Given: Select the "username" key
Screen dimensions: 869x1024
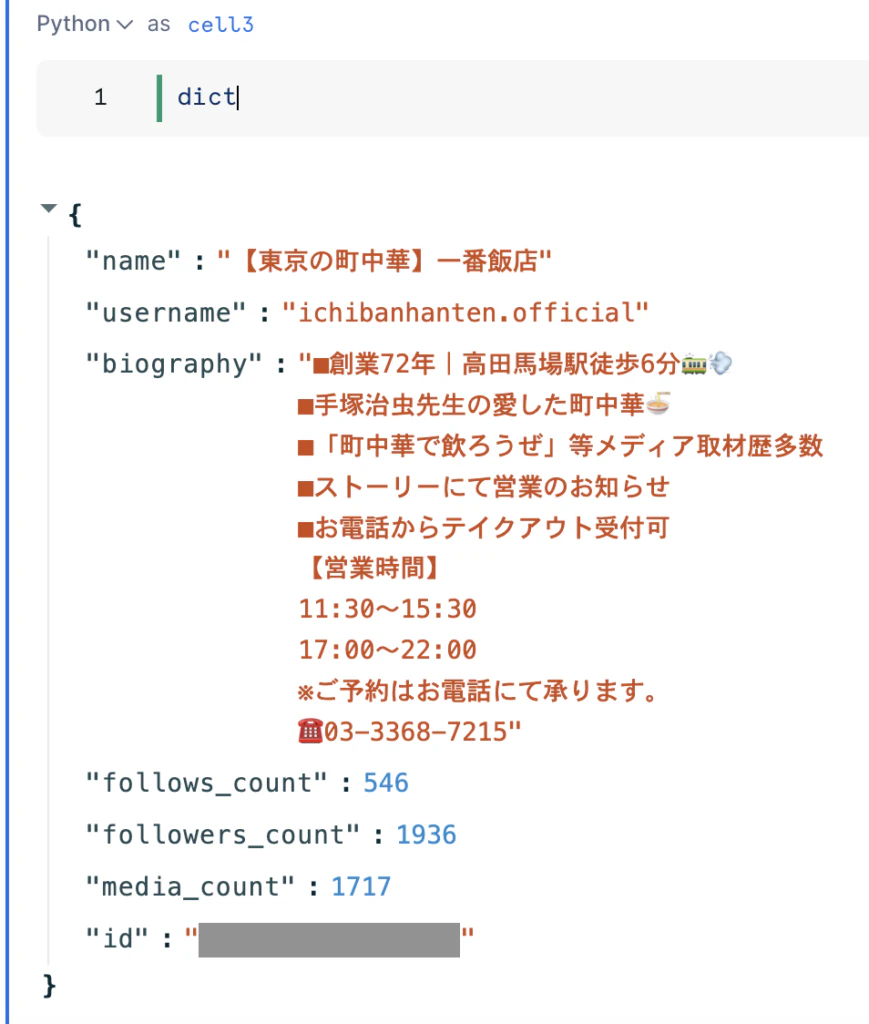Looking at the screenshot, I should [166, 313].
